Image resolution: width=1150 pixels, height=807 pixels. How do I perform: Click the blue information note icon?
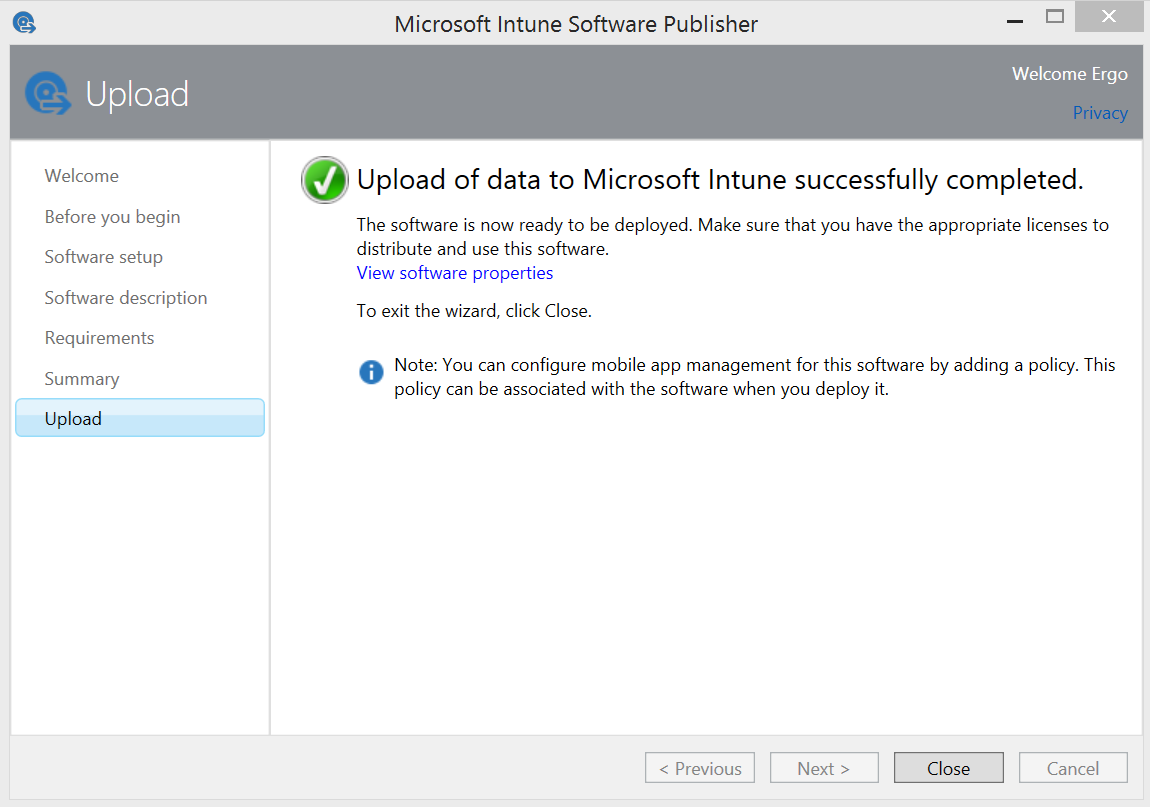click(x=371, y=372)
